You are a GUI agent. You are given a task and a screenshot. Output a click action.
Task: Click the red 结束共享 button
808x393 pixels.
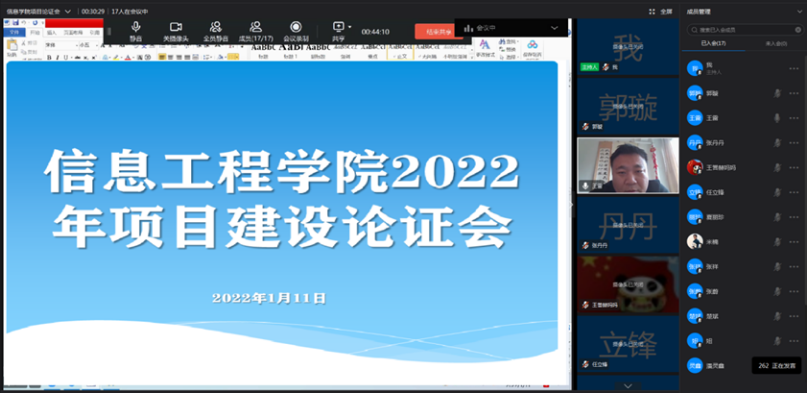click(x=439, y=31)
